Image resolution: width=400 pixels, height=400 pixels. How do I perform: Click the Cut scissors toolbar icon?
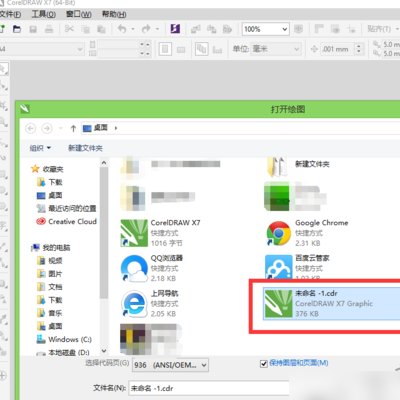point(69,29)
